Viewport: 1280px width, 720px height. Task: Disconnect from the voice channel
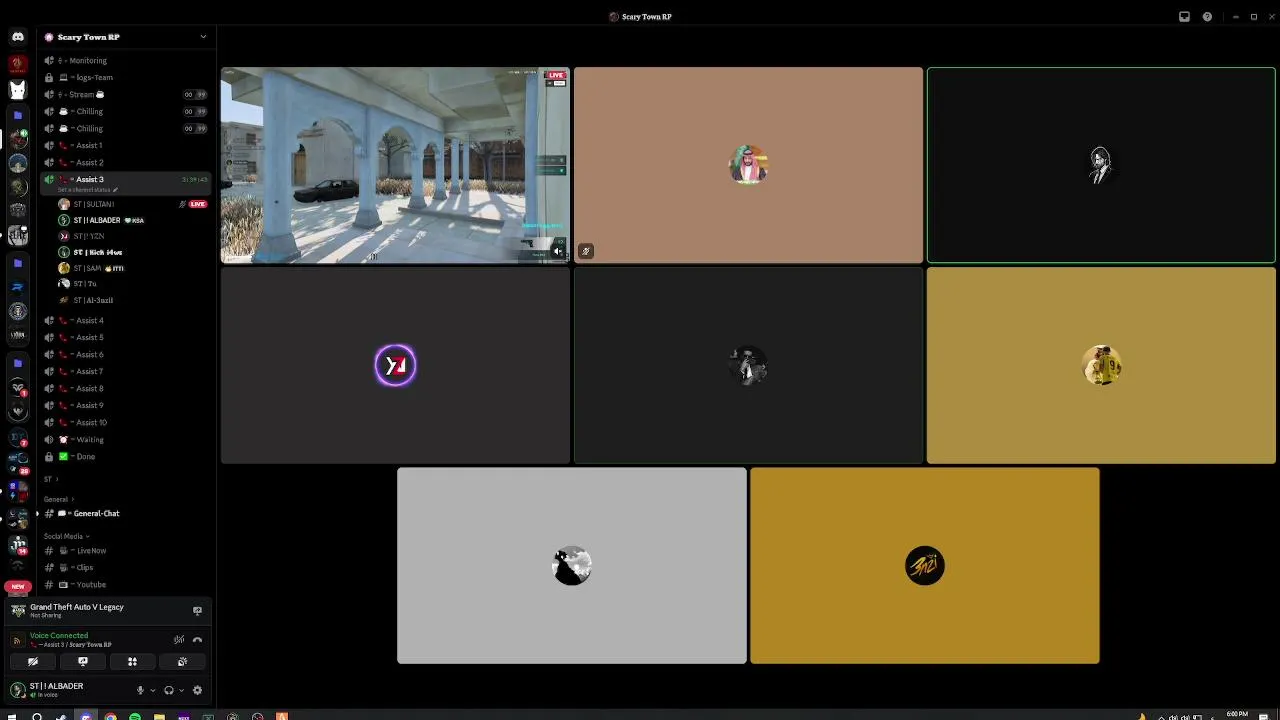(197, 640)
